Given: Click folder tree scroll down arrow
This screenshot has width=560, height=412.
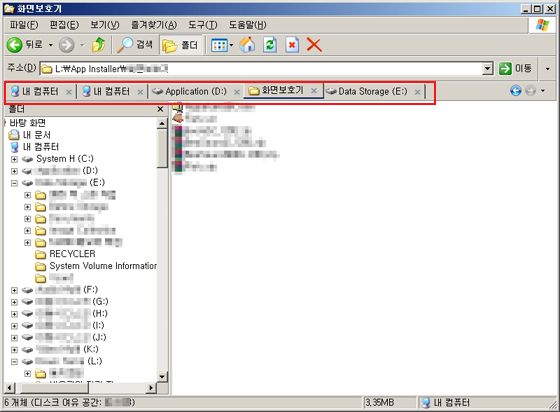Looking at the screenshot, I should (162, 376).
